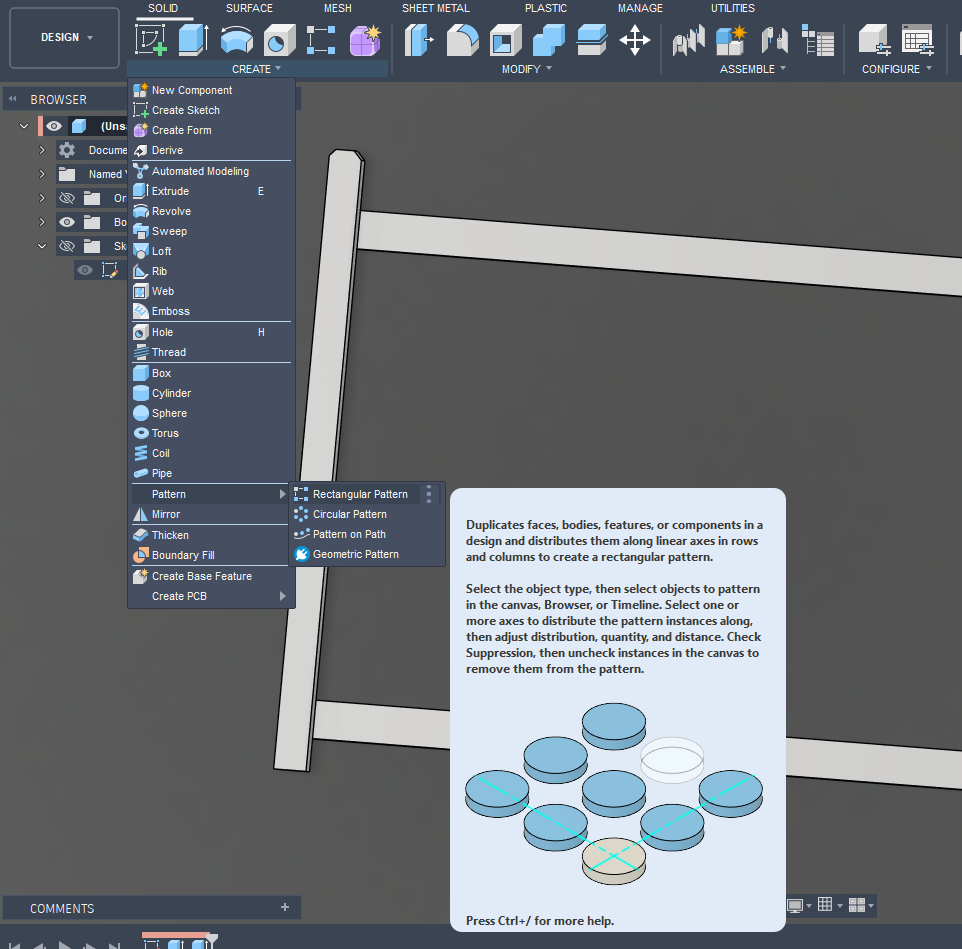The image size is (962, 949).
Task: Click the Joint icon in Assemble group
Action: point(774,40)
